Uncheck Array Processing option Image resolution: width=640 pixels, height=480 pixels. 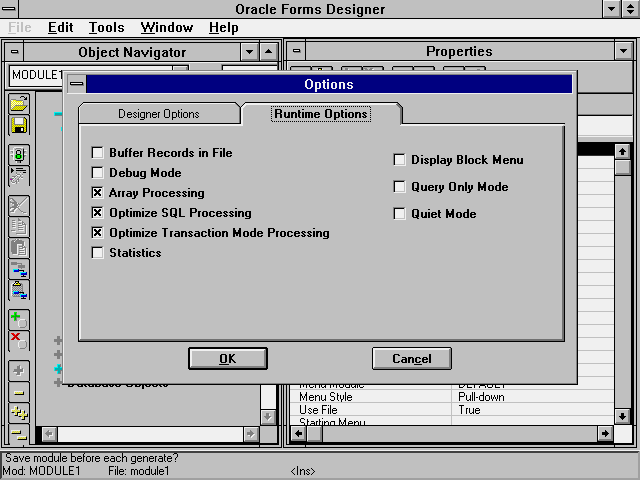(98, 193)
